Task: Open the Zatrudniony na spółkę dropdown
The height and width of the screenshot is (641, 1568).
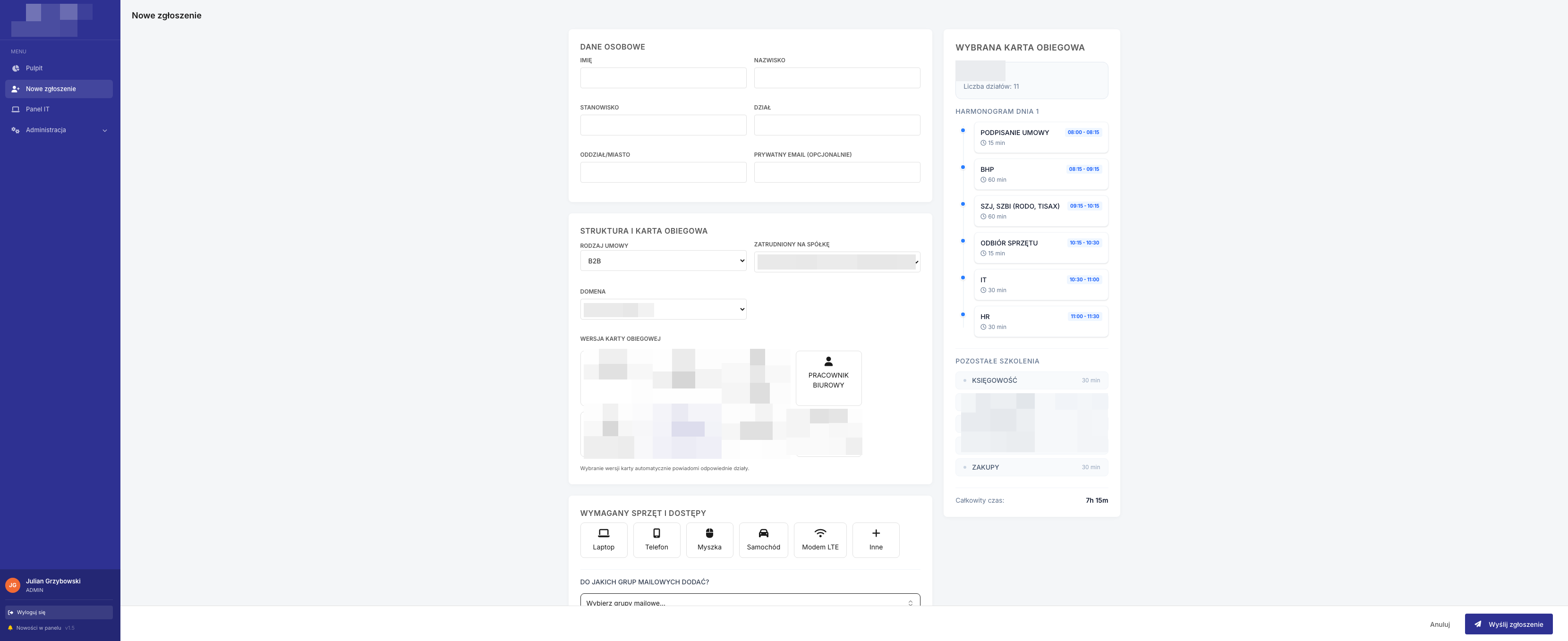Action: (837, 262)
